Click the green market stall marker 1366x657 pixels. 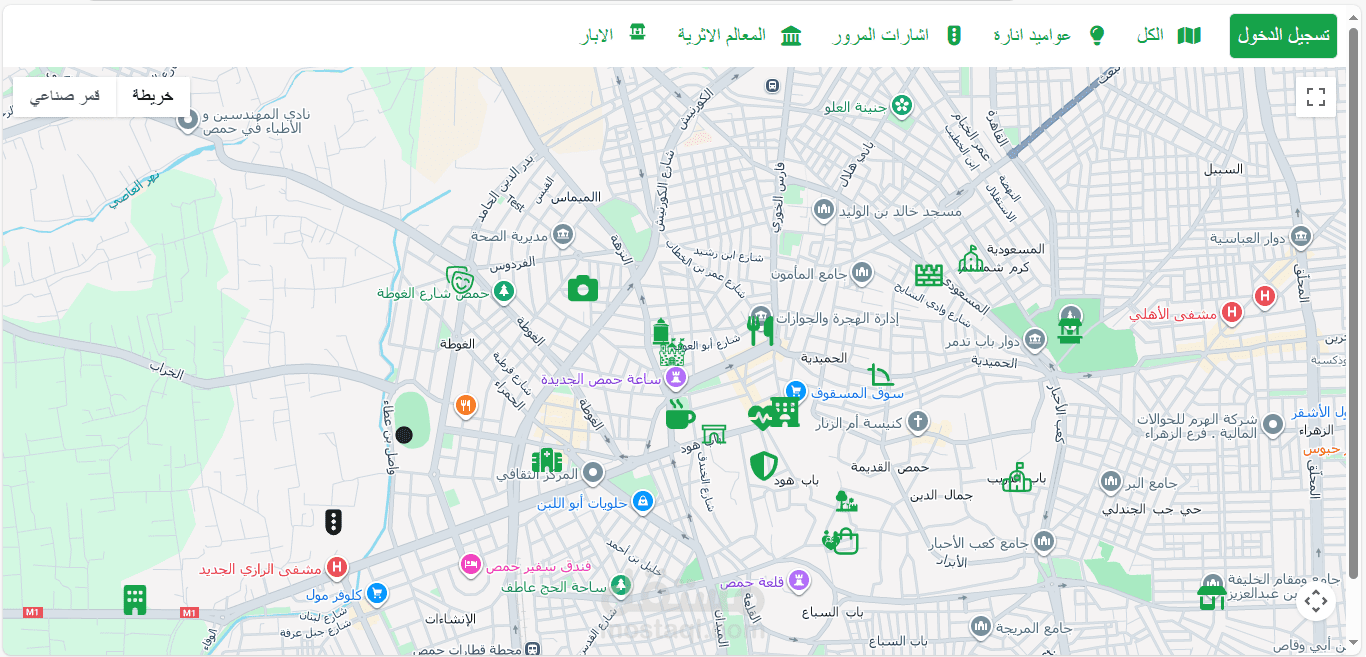(x=1212, y=597)
